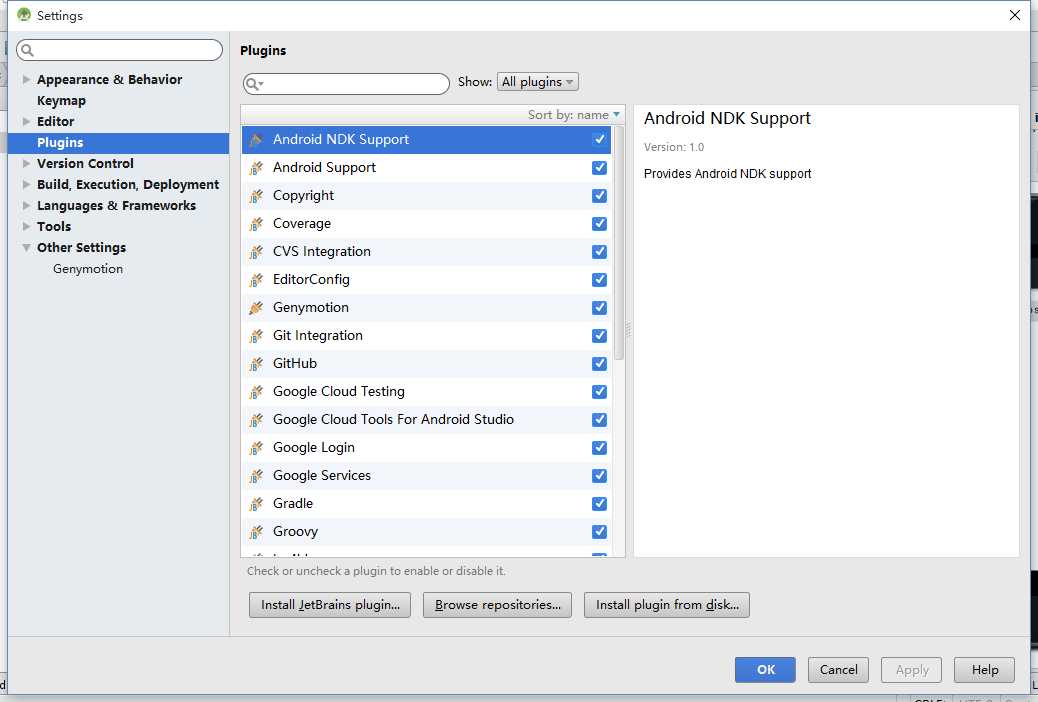Click the GitHub plugin icon
Image resolution: width=1038 pixels, height=702 pixels.
point(256,364)
